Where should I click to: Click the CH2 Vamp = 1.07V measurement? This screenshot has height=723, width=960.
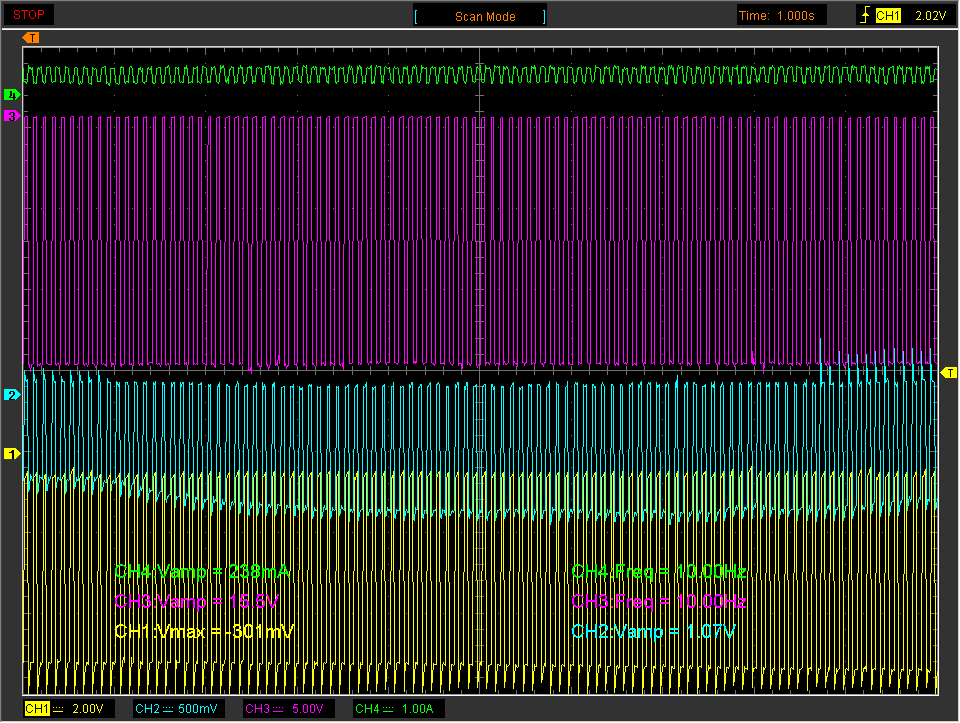[653, 631]
